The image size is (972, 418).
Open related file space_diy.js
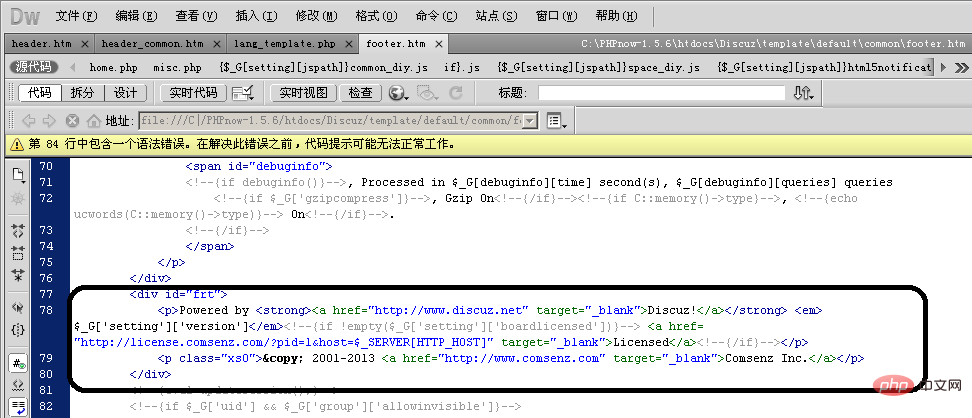click(x=599, y=68)
